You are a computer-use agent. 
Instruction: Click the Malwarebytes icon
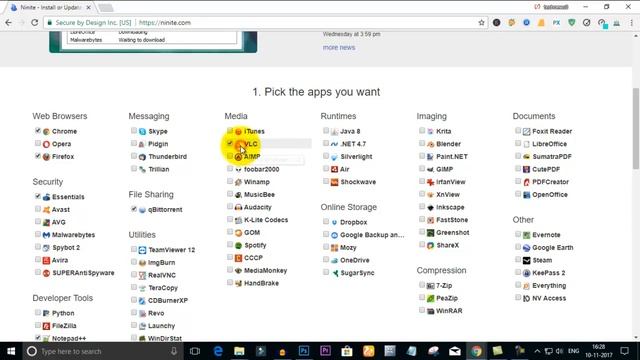coord(46,235)
